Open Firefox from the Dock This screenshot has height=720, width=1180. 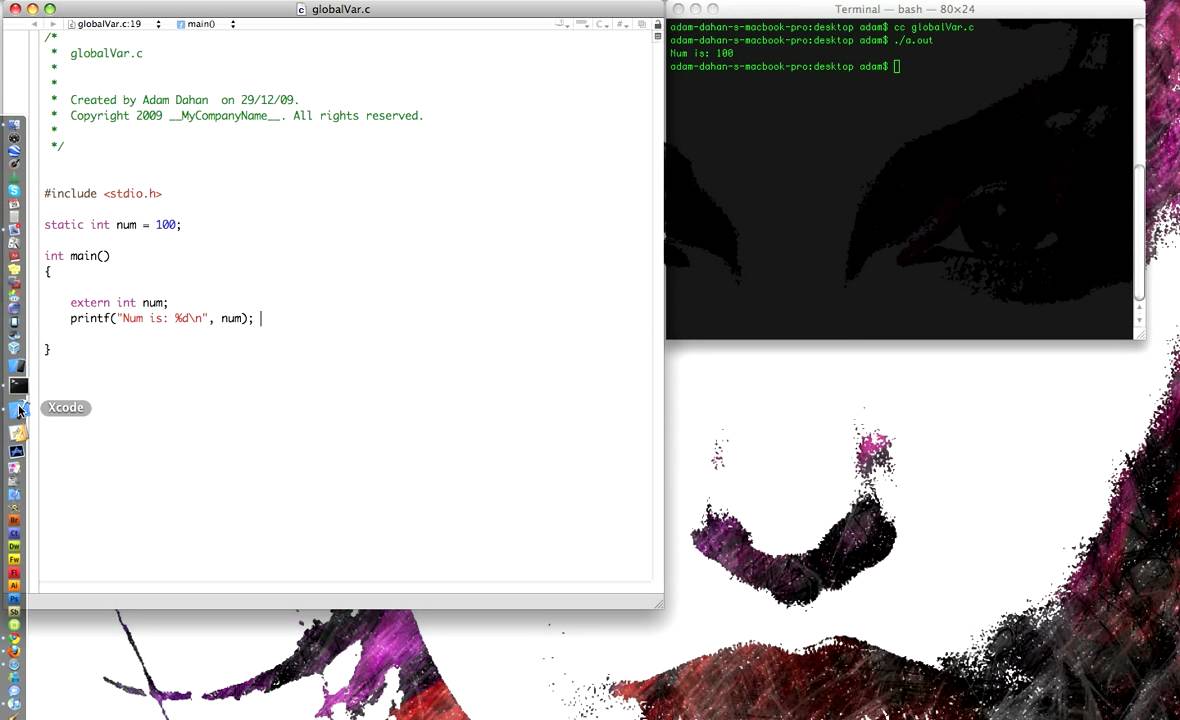pyautogui.click(x=14, y=652)
